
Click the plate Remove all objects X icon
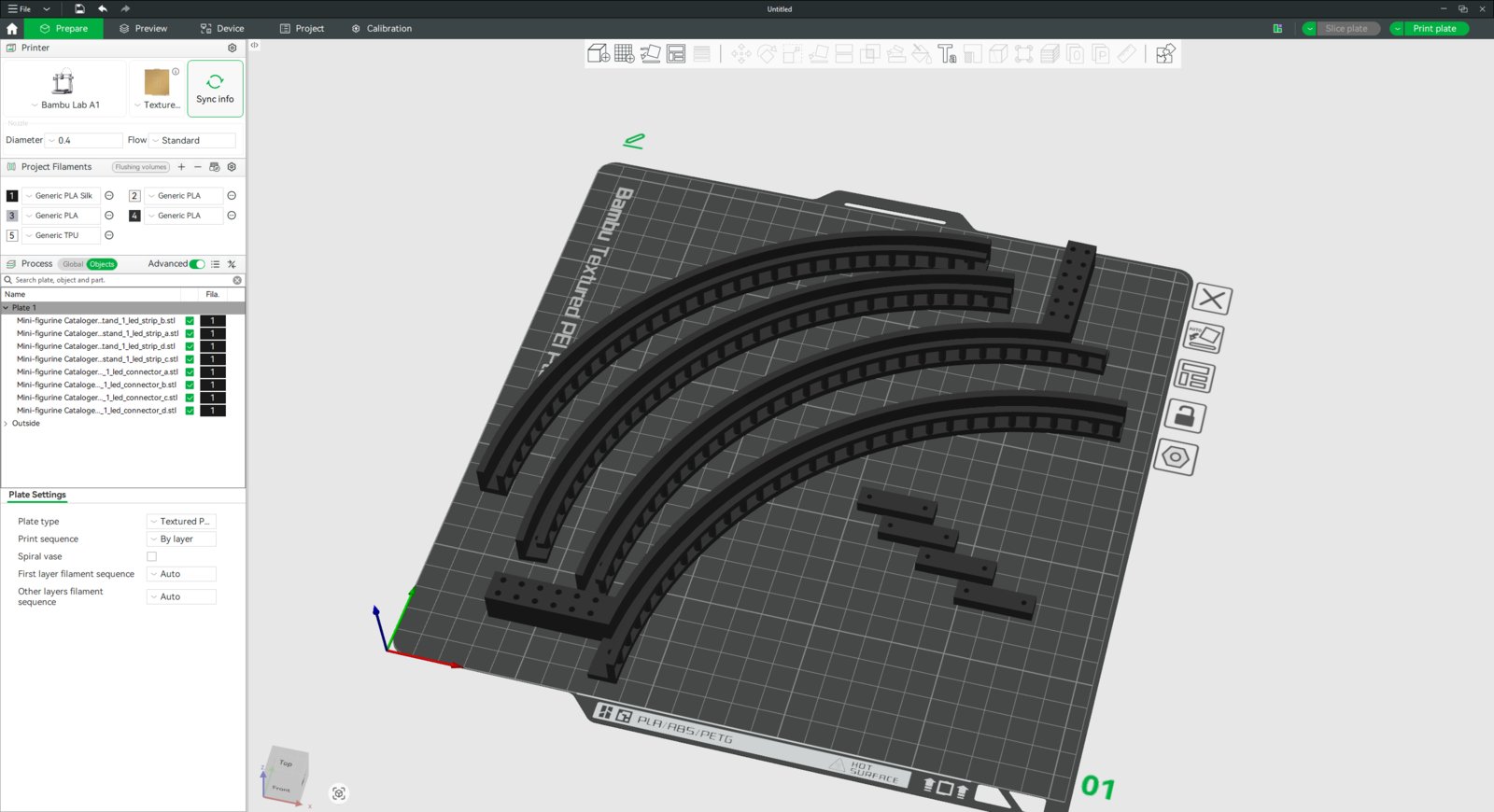[1212, 300]
